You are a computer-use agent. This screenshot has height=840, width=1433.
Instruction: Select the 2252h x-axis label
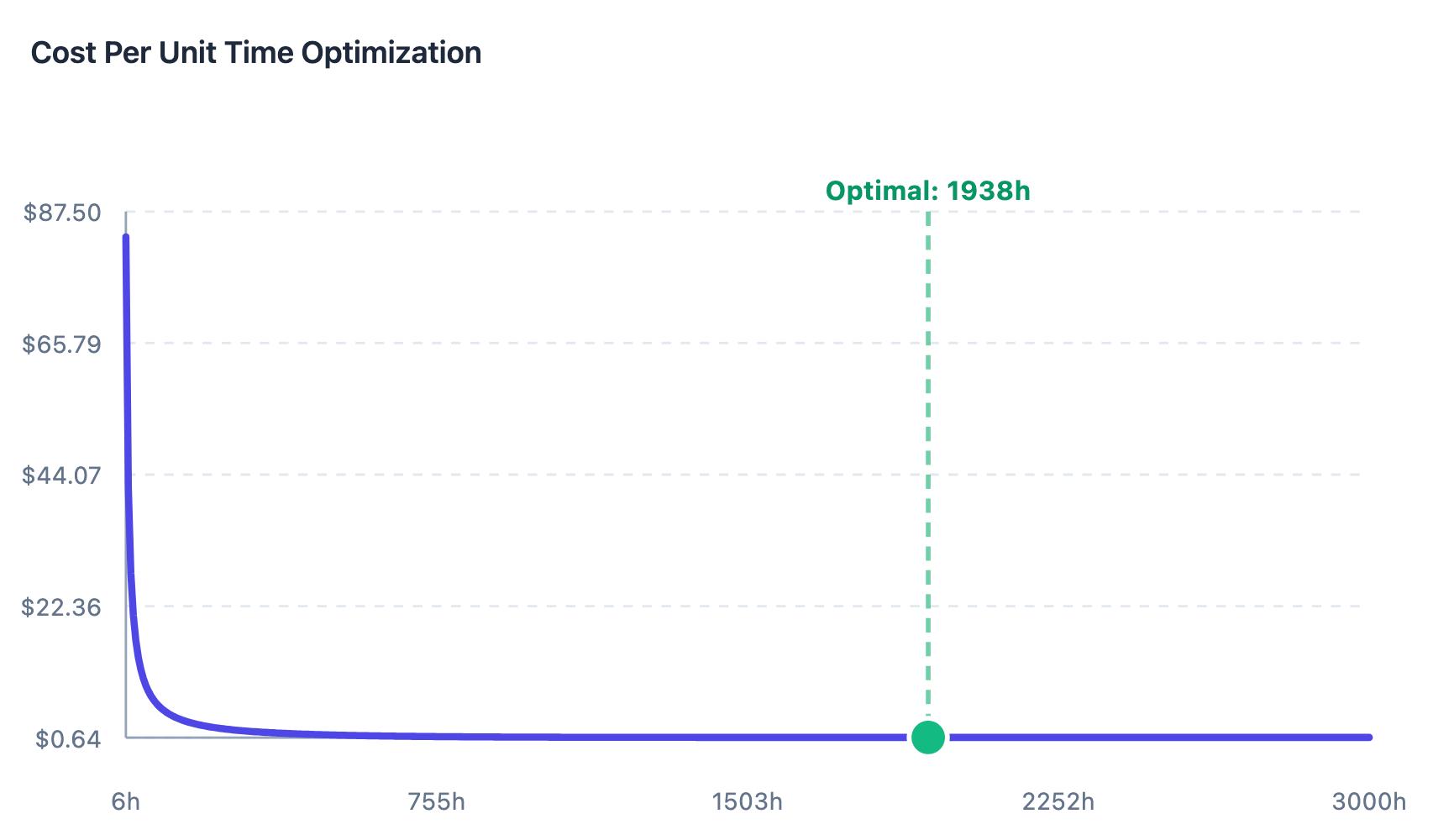click(x=1058, y=801)
